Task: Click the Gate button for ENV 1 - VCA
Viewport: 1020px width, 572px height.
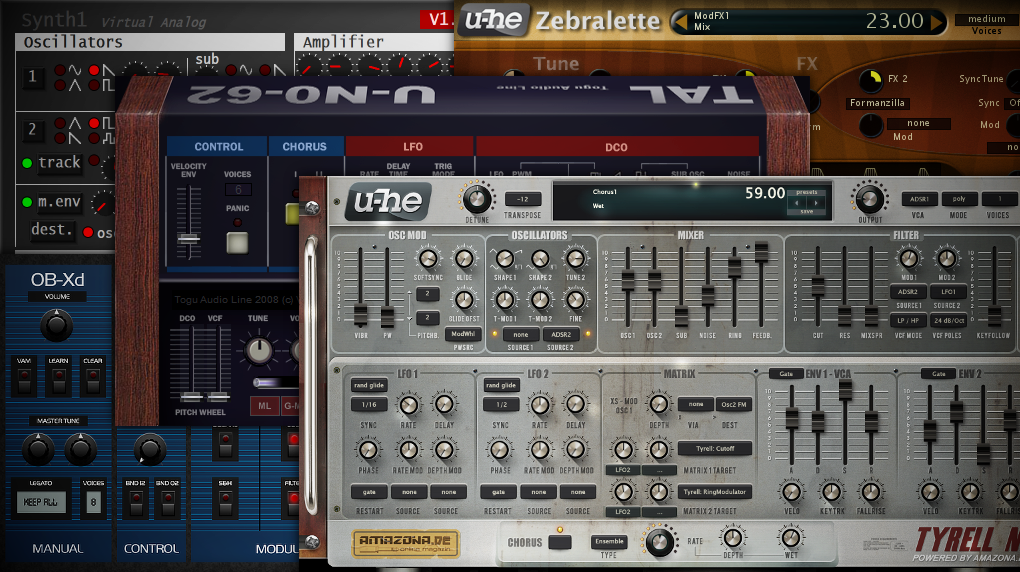Action: pos(786,374)
